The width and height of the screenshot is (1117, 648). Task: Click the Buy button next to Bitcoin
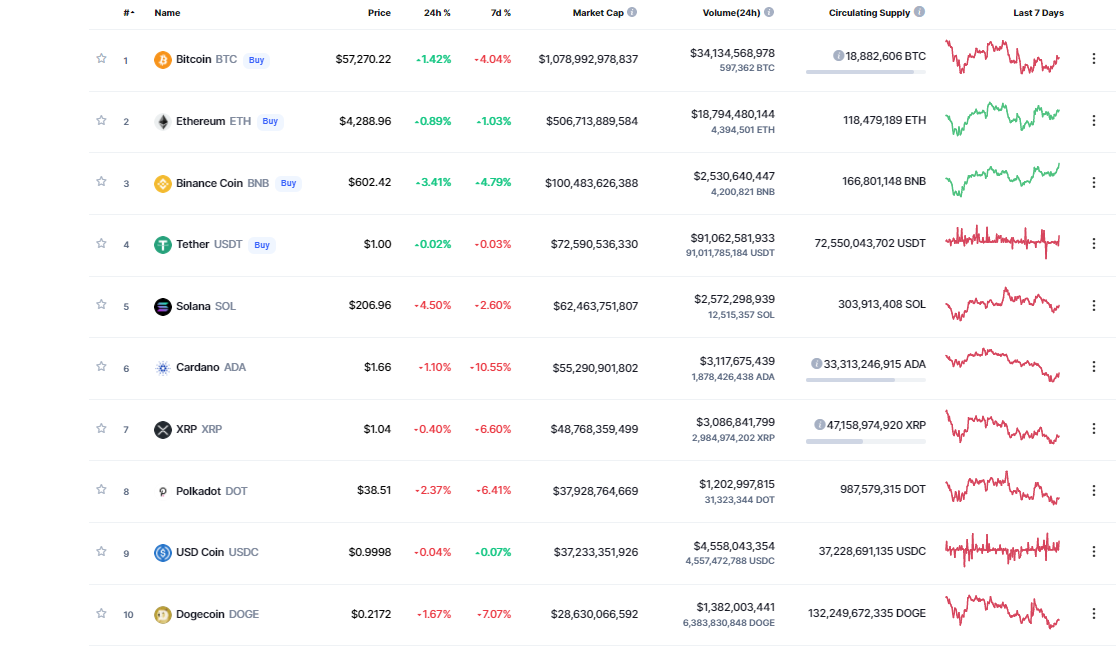[256, 60]
